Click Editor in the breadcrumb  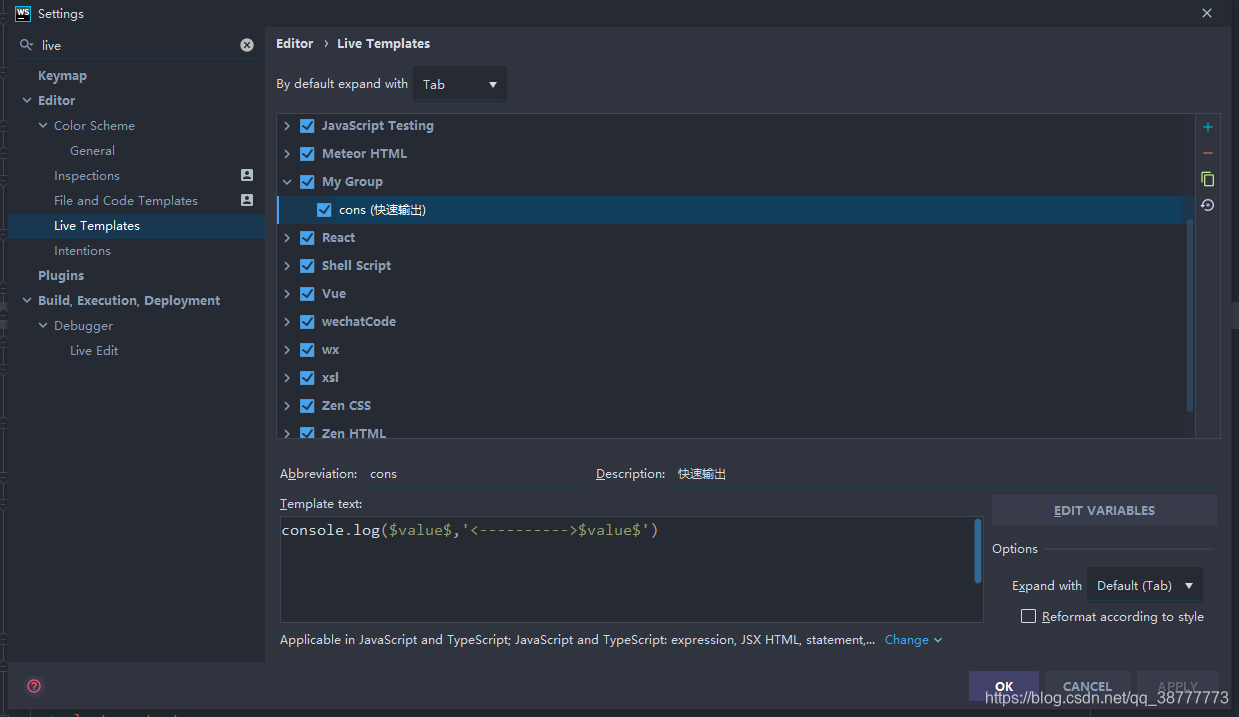click(x=295, y=43)
